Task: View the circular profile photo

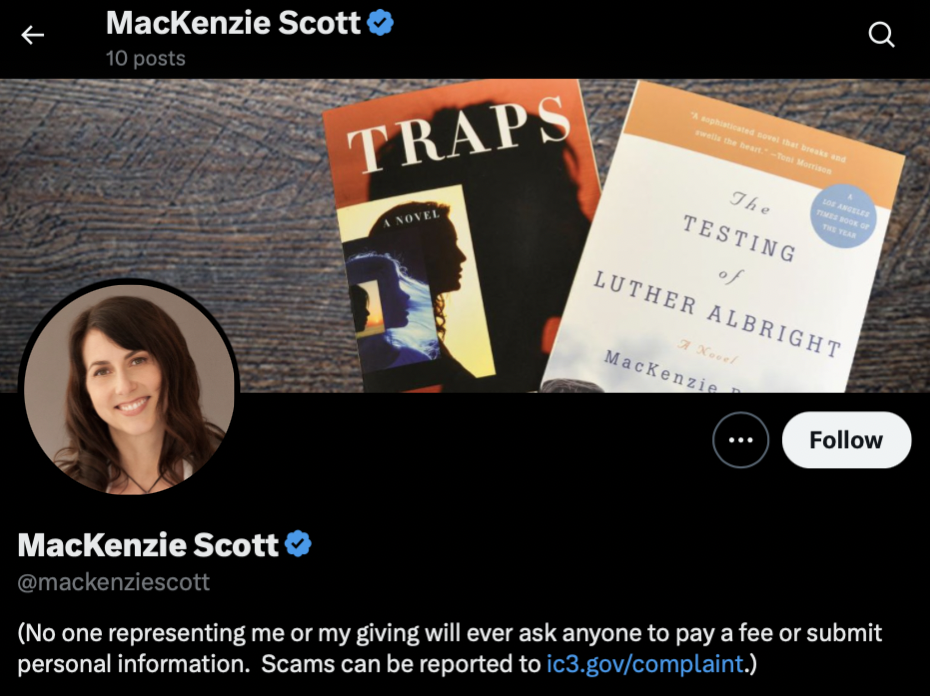Action: pyautogui.click(x=129, y=387)
